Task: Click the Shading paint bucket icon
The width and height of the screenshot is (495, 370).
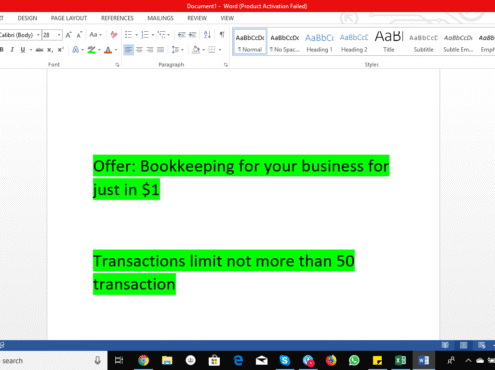Action: [196, 50]
